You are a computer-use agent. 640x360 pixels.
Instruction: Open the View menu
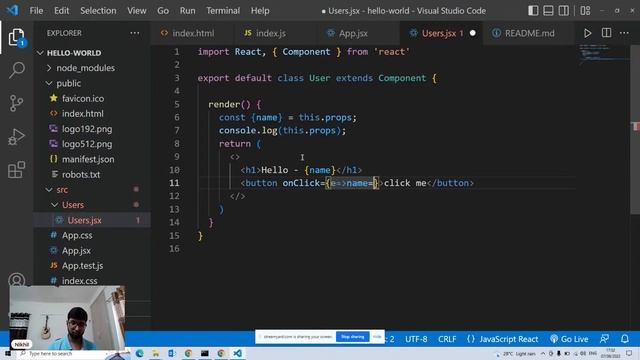click(136, 11)
